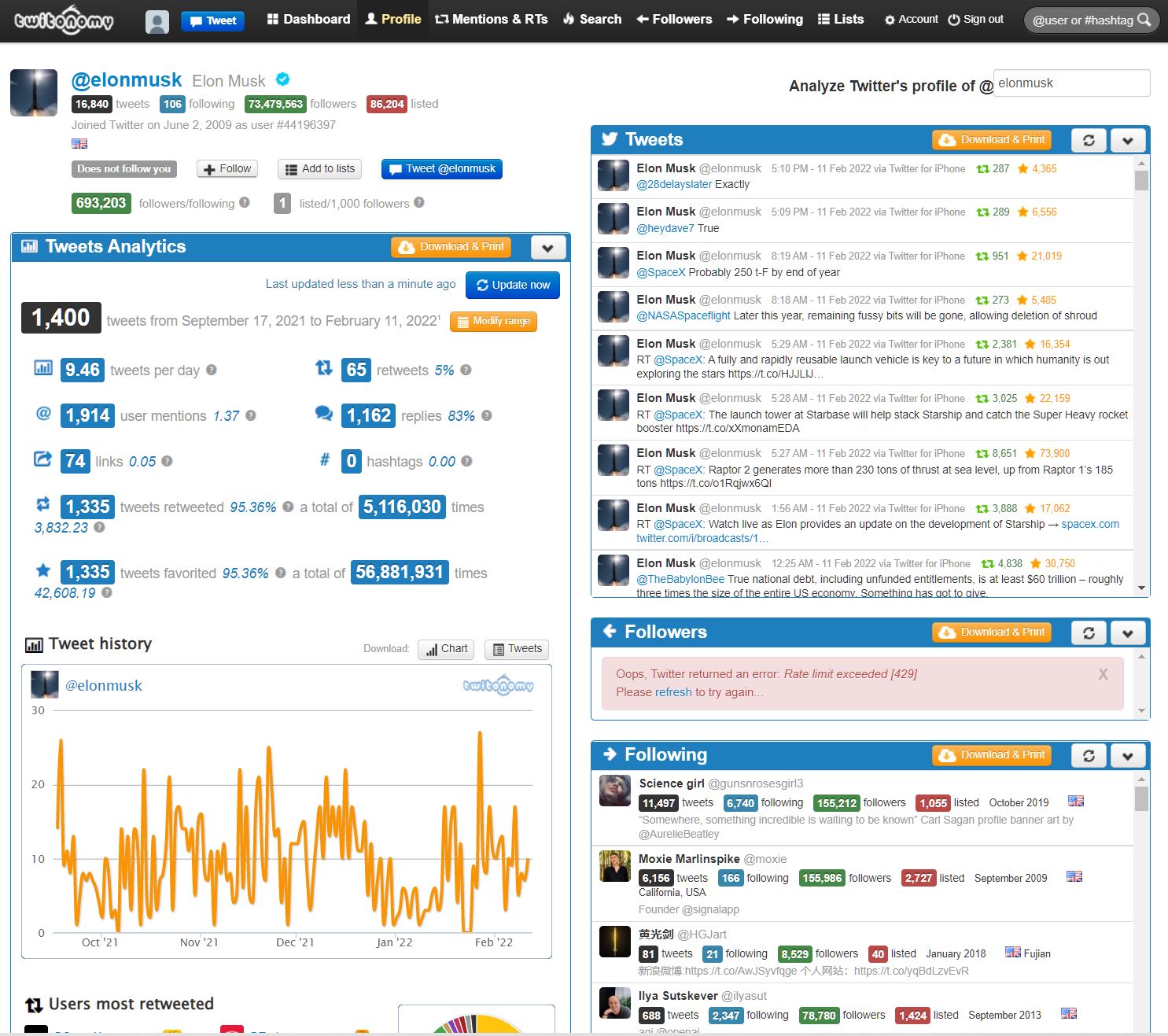This screenshot has width=1168, height=1036.
Task: Open the Lists page
Action: (x=841, y=20)
